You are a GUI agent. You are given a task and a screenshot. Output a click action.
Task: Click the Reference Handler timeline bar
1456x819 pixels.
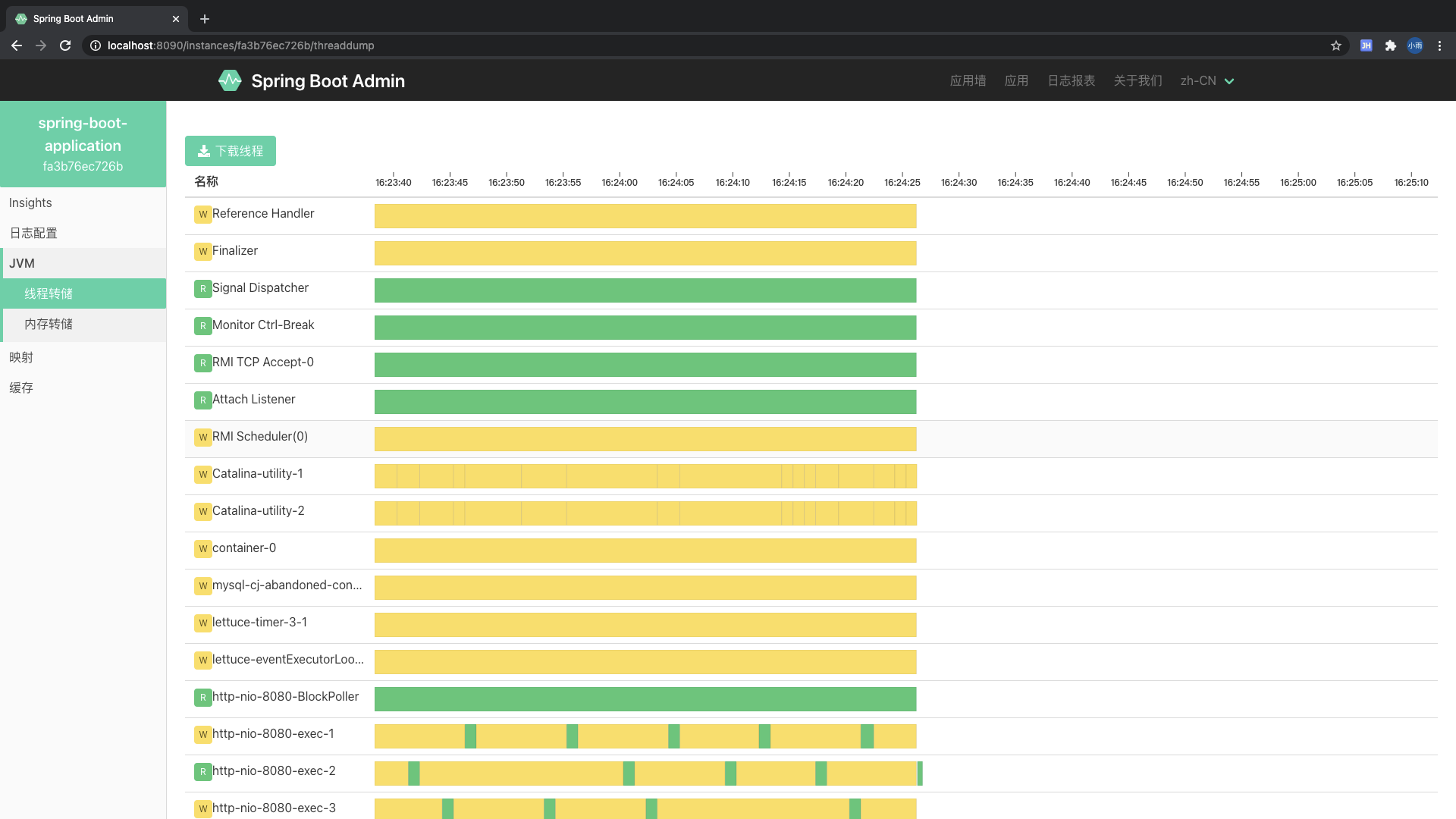(x=645, y=216)
